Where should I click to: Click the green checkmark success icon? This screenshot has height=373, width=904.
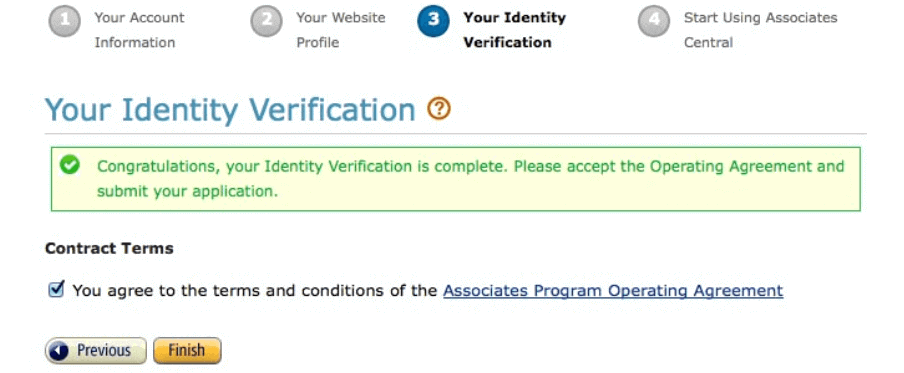click(x=70, y=165)
